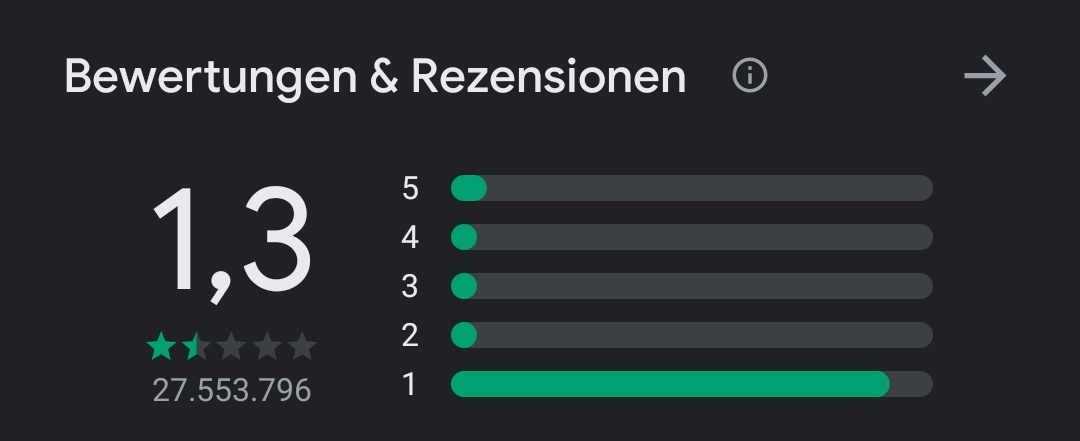
Task: Click the number 2 row label
Action: (x=410, y=335)
